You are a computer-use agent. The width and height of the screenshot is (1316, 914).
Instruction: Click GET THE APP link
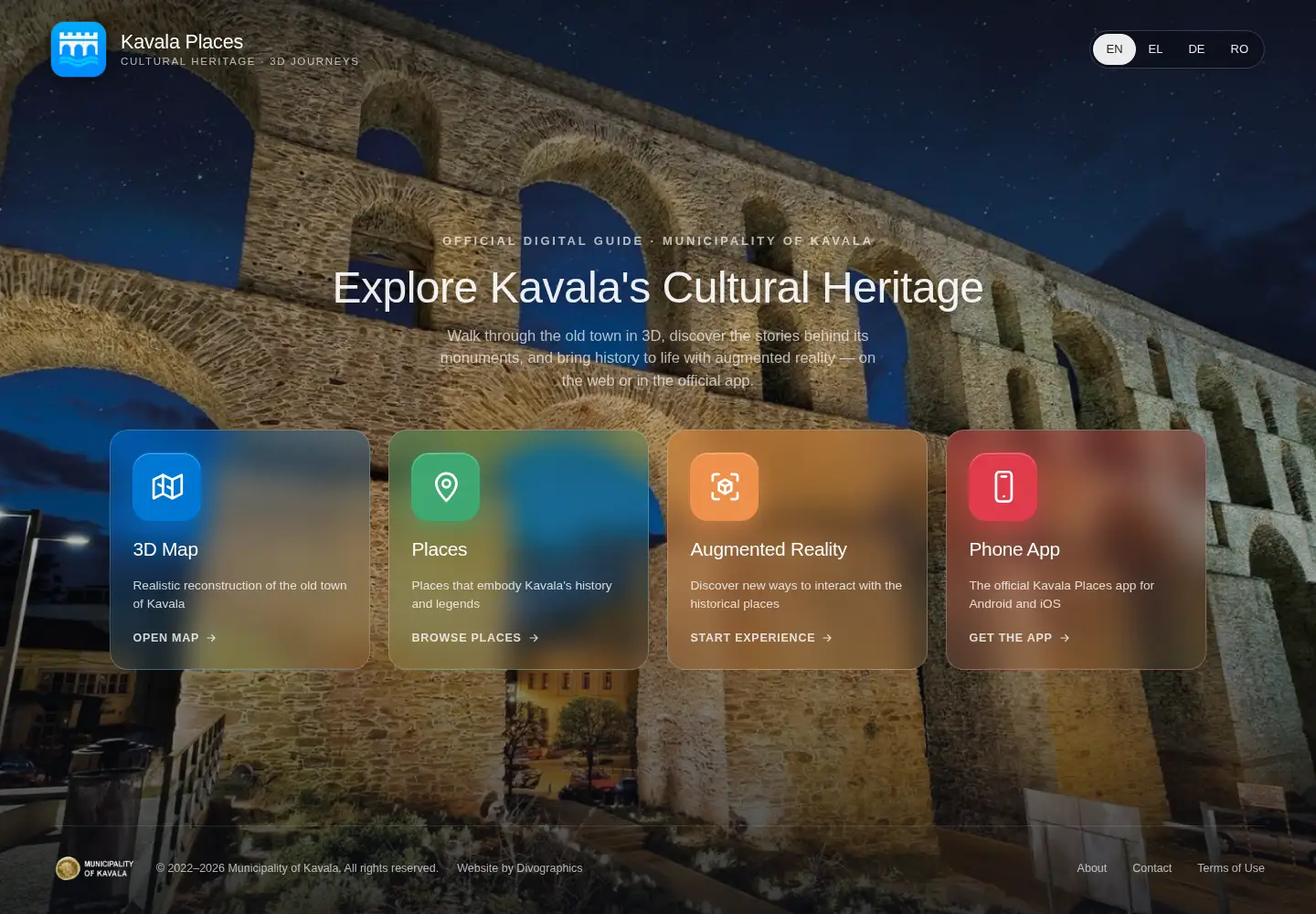pyautogui.click(x=1019, y=638)
